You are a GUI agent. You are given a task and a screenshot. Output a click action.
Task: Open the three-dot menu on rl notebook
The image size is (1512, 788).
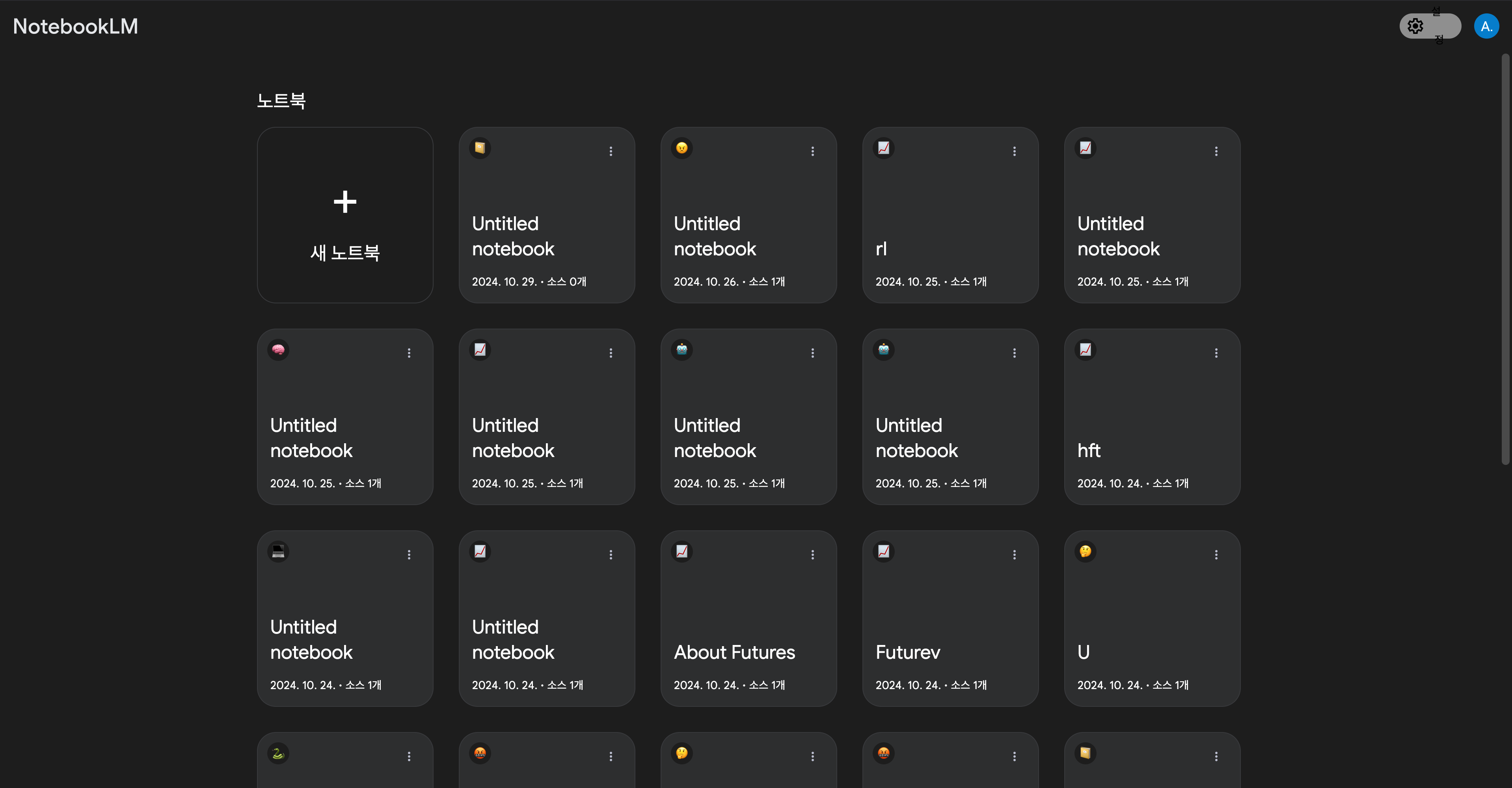click(1014, 151)
